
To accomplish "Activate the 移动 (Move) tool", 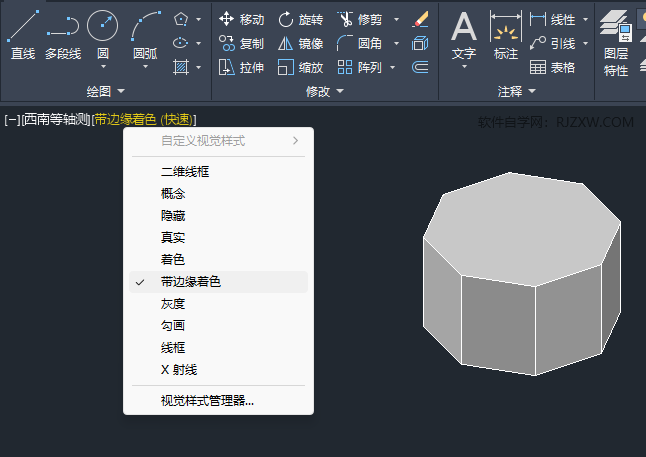I will pyautogui.click(x=241, y=19).
